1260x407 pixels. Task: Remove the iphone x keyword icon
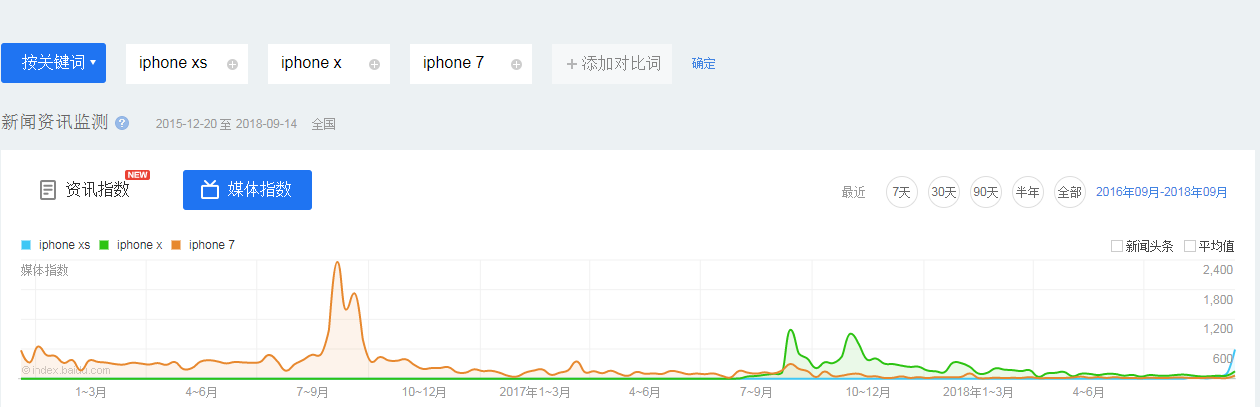click(x=375, y=64)
